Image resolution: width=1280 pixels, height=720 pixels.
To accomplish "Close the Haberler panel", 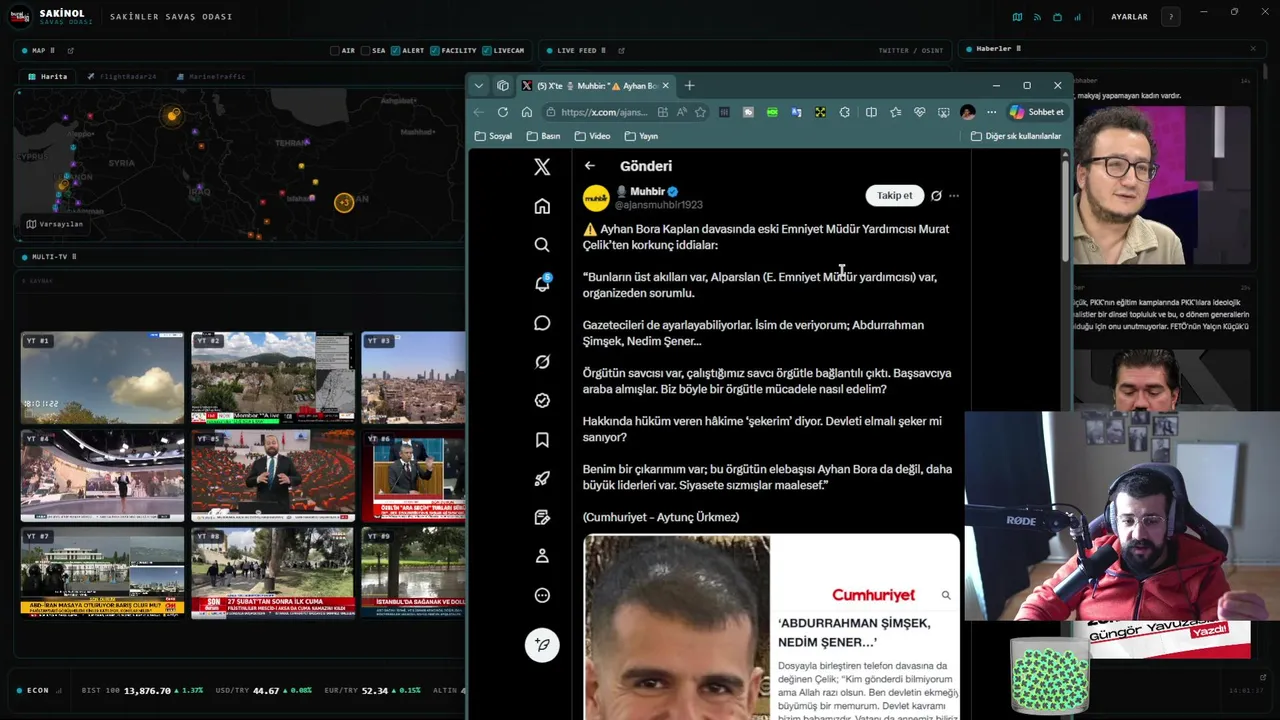I will point(1252,49).
